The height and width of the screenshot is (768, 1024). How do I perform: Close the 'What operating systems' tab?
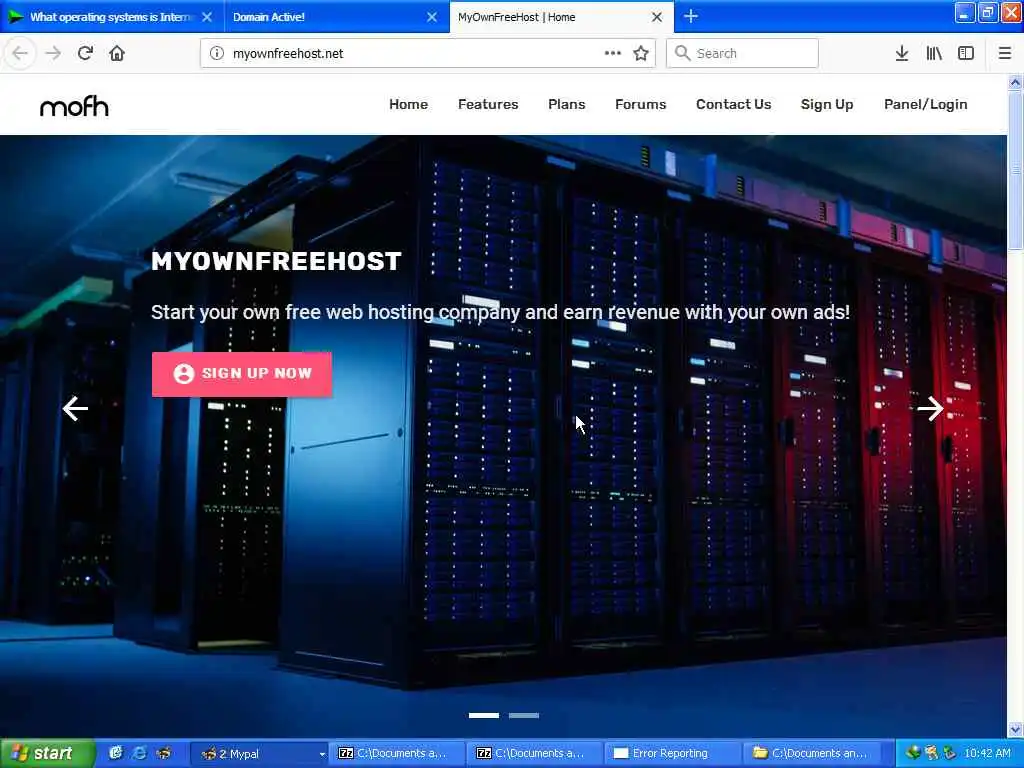(x=207, y=17)
